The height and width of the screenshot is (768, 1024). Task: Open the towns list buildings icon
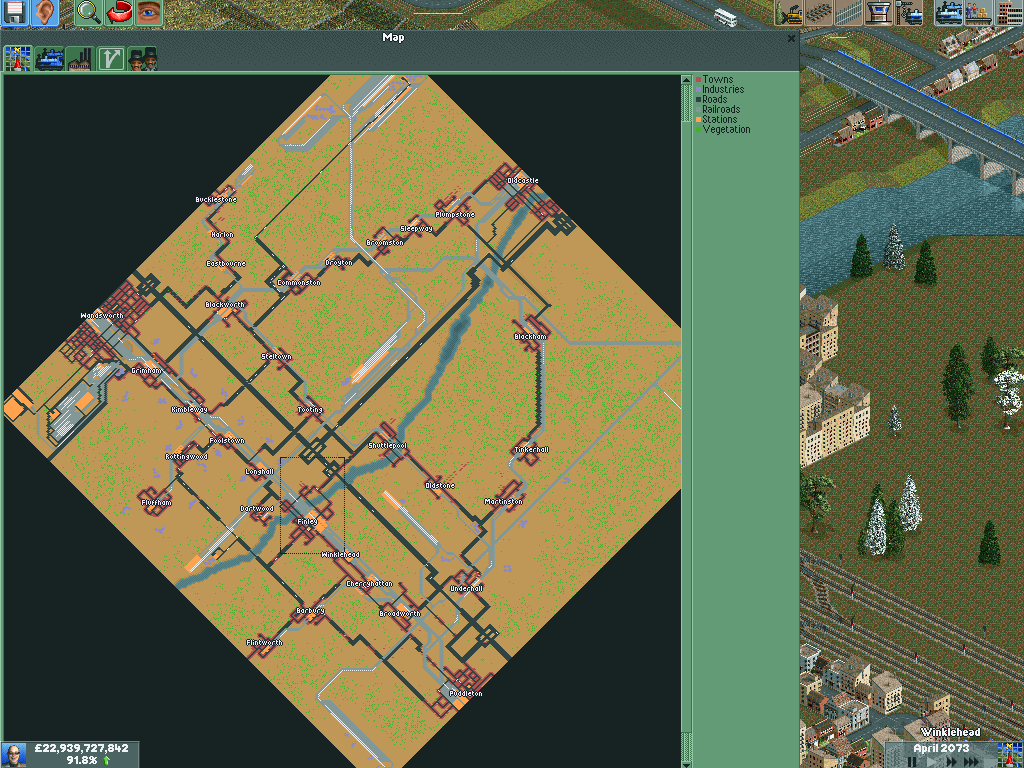pos(1009,12)
